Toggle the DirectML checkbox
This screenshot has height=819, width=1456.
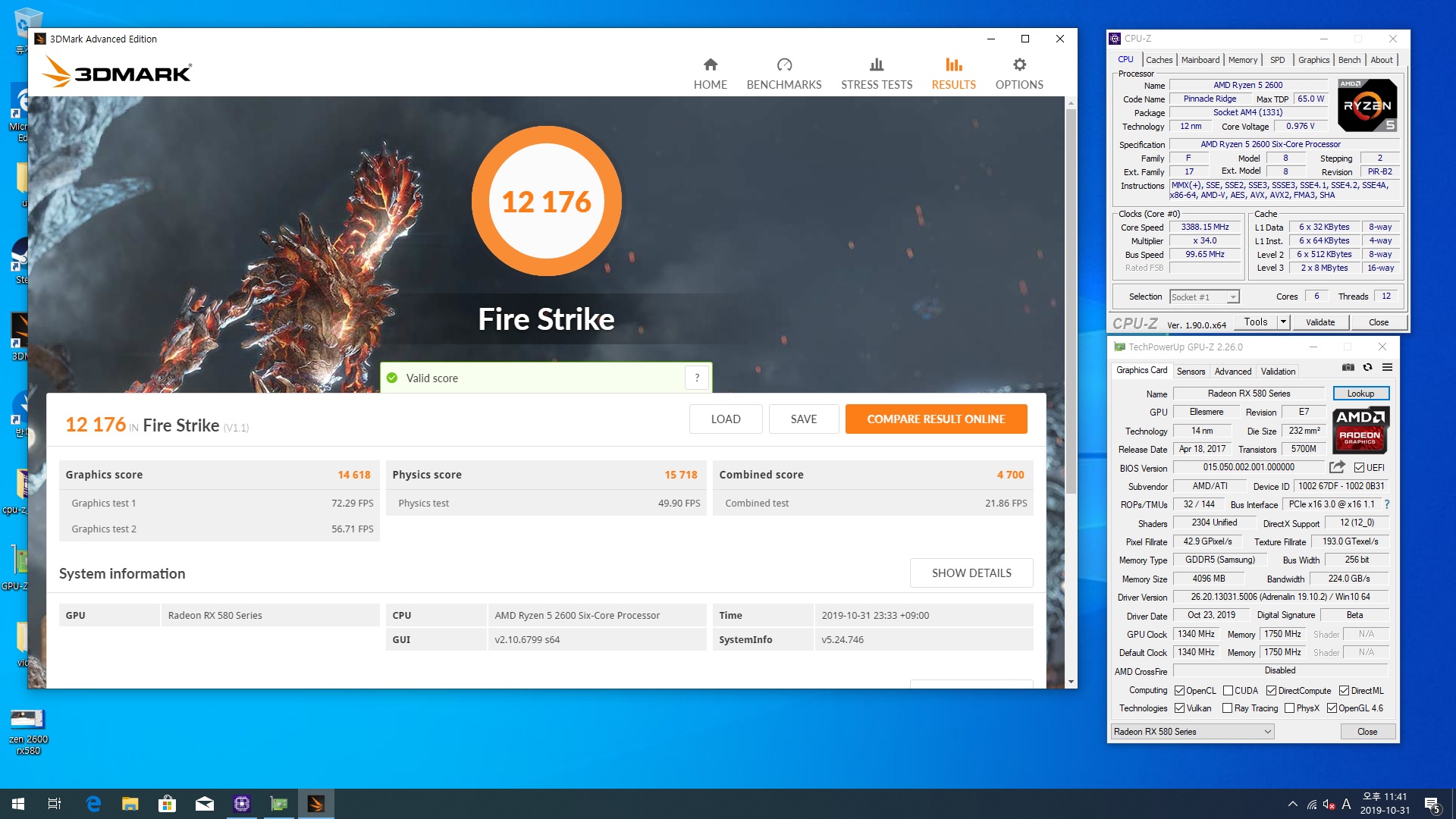click(1344, 691)
